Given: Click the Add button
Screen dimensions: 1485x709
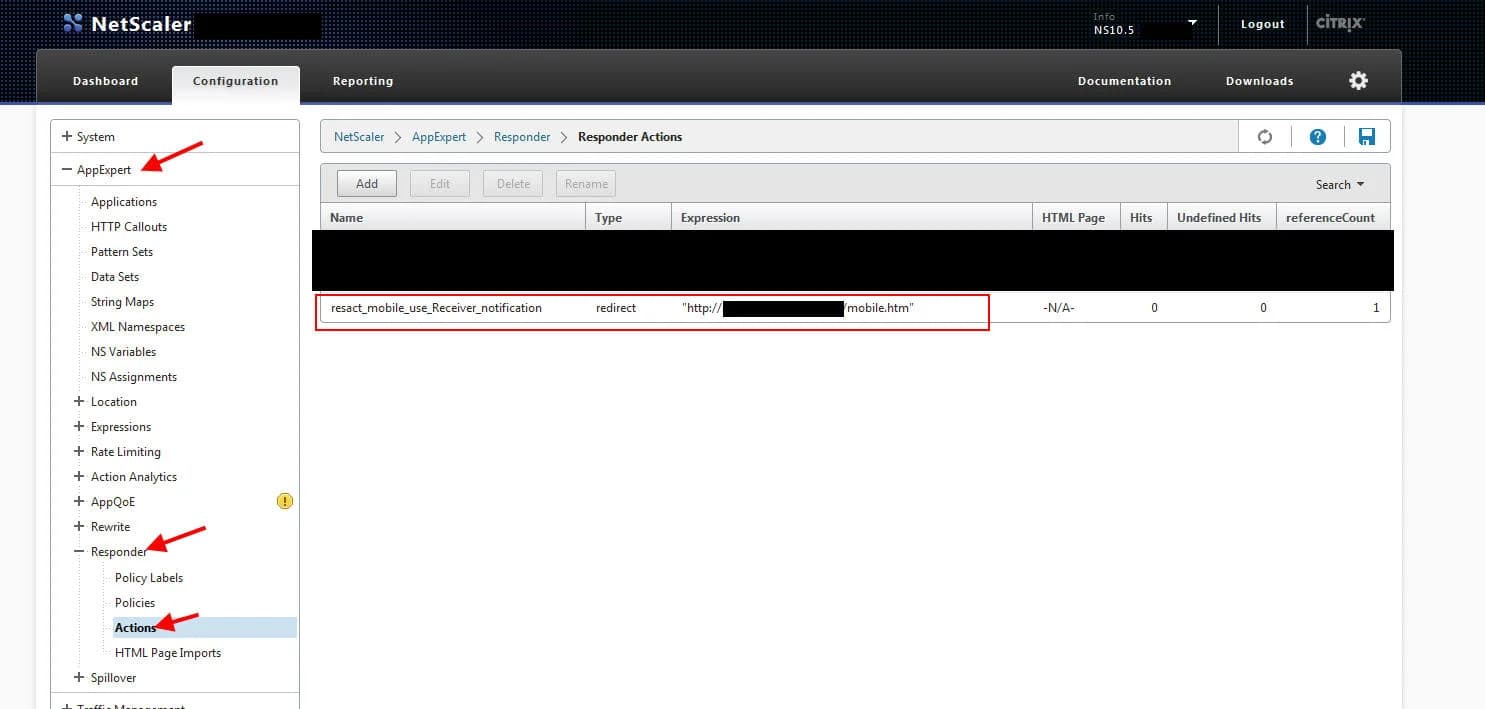Looking at the screenshot, I should tap(367, 184).
